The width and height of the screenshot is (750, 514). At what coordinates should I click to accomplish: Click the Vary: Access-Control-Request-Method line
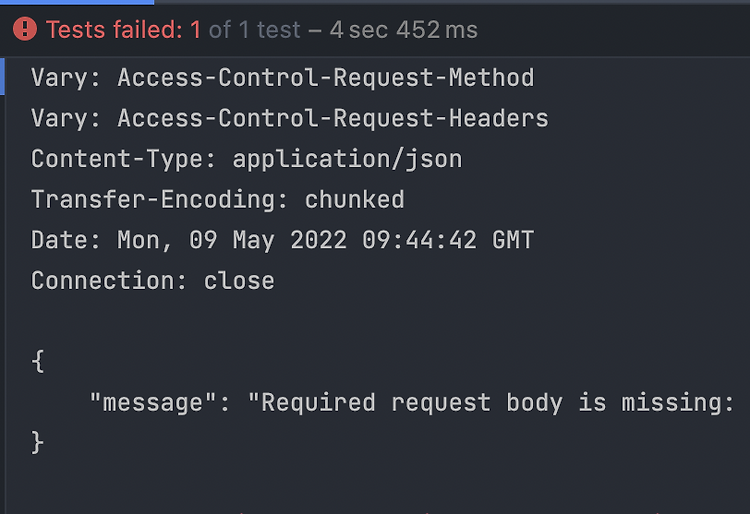tap(283, 77)
